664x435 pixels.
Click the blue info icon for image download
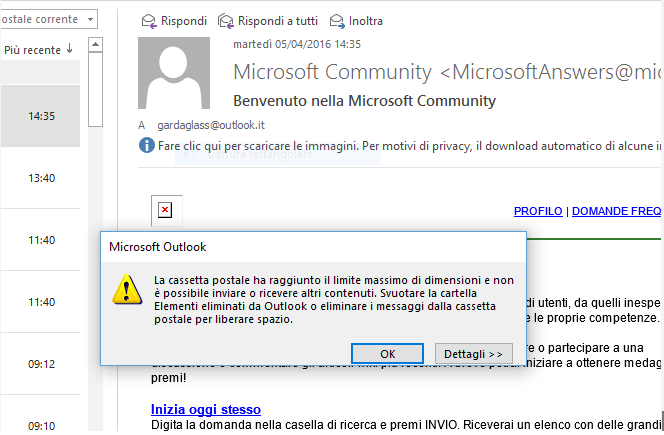pos(147,146)
